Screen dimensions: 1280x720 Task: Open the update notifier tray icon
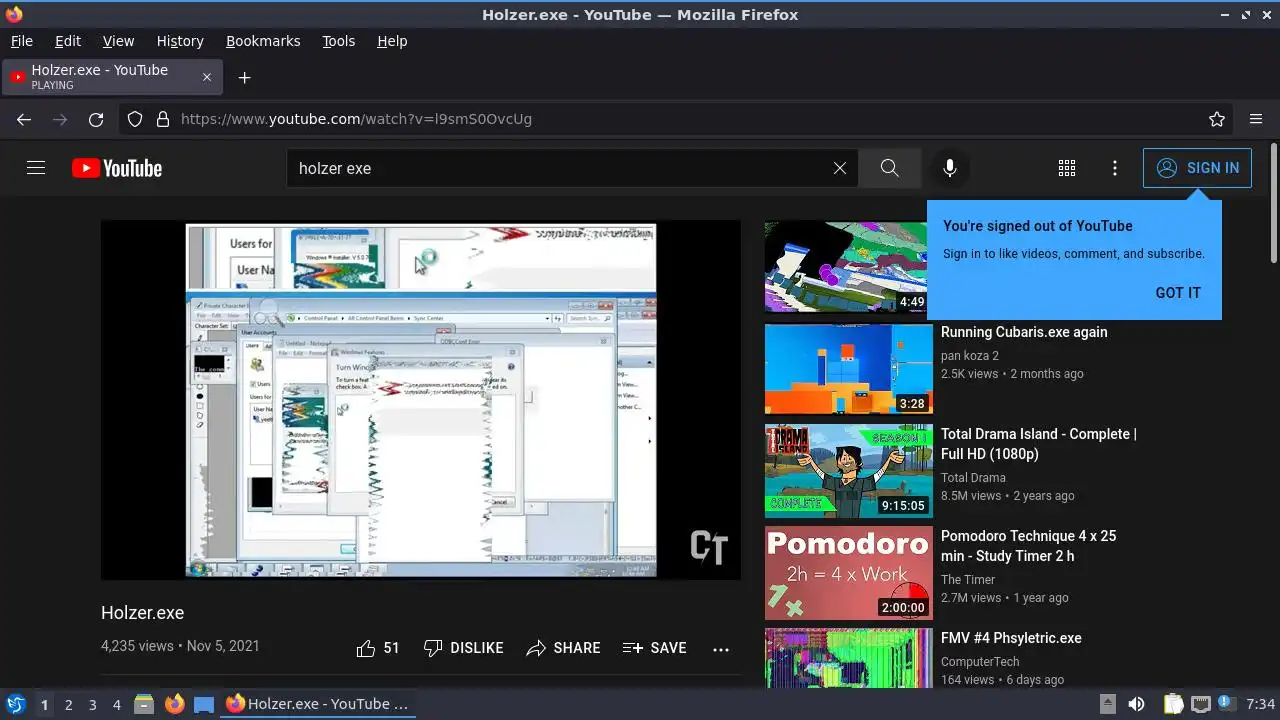coord(1226,704)
